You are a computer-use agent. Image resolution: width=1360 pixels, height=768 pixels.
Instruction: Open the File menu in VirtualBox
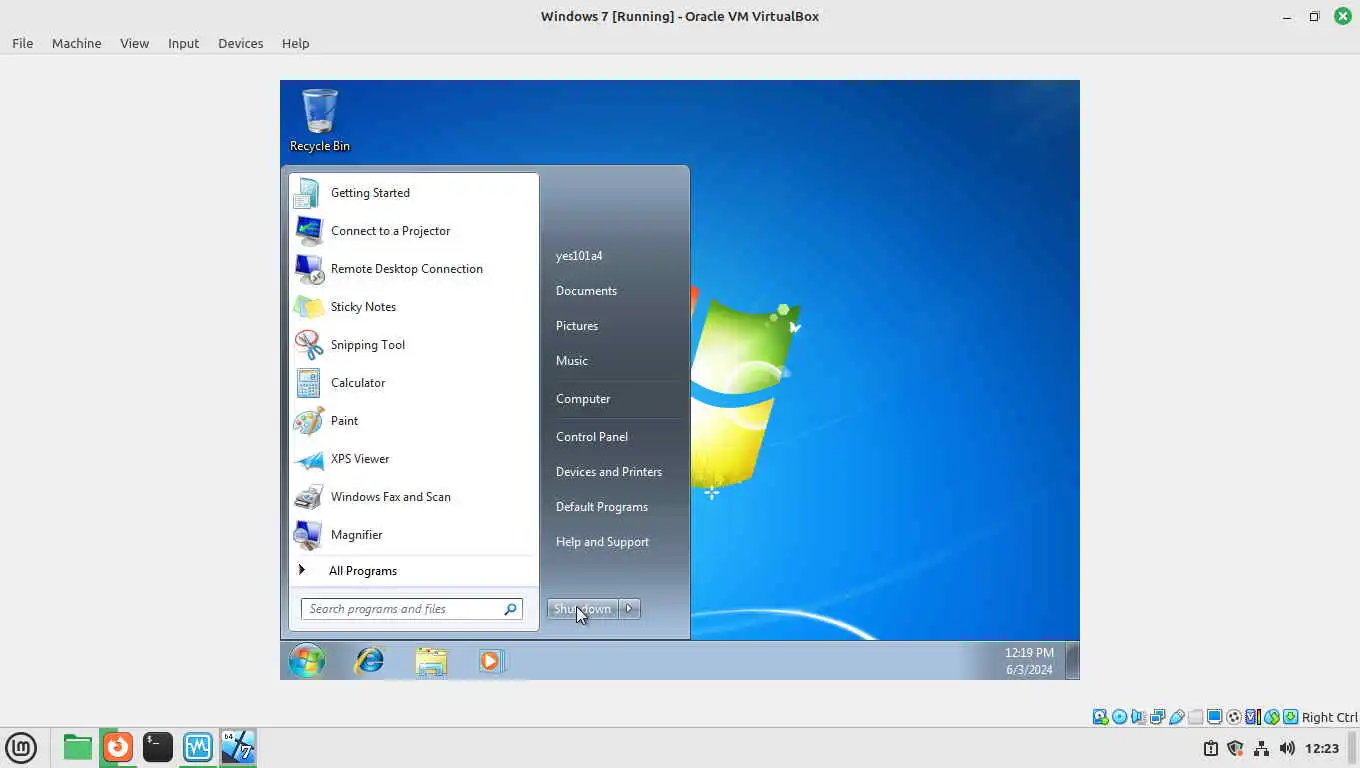[23, 43]
